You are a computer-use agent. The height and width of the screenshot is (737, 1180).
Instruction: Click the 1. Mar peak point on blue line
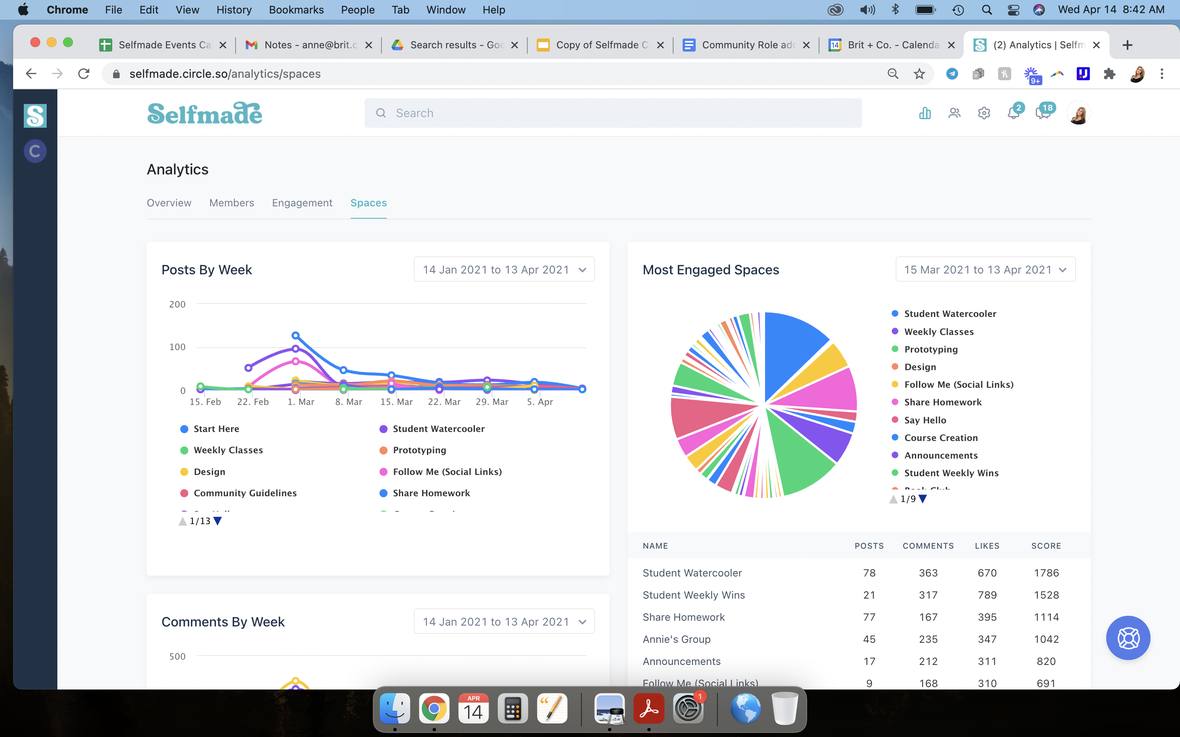click(296, 336)
